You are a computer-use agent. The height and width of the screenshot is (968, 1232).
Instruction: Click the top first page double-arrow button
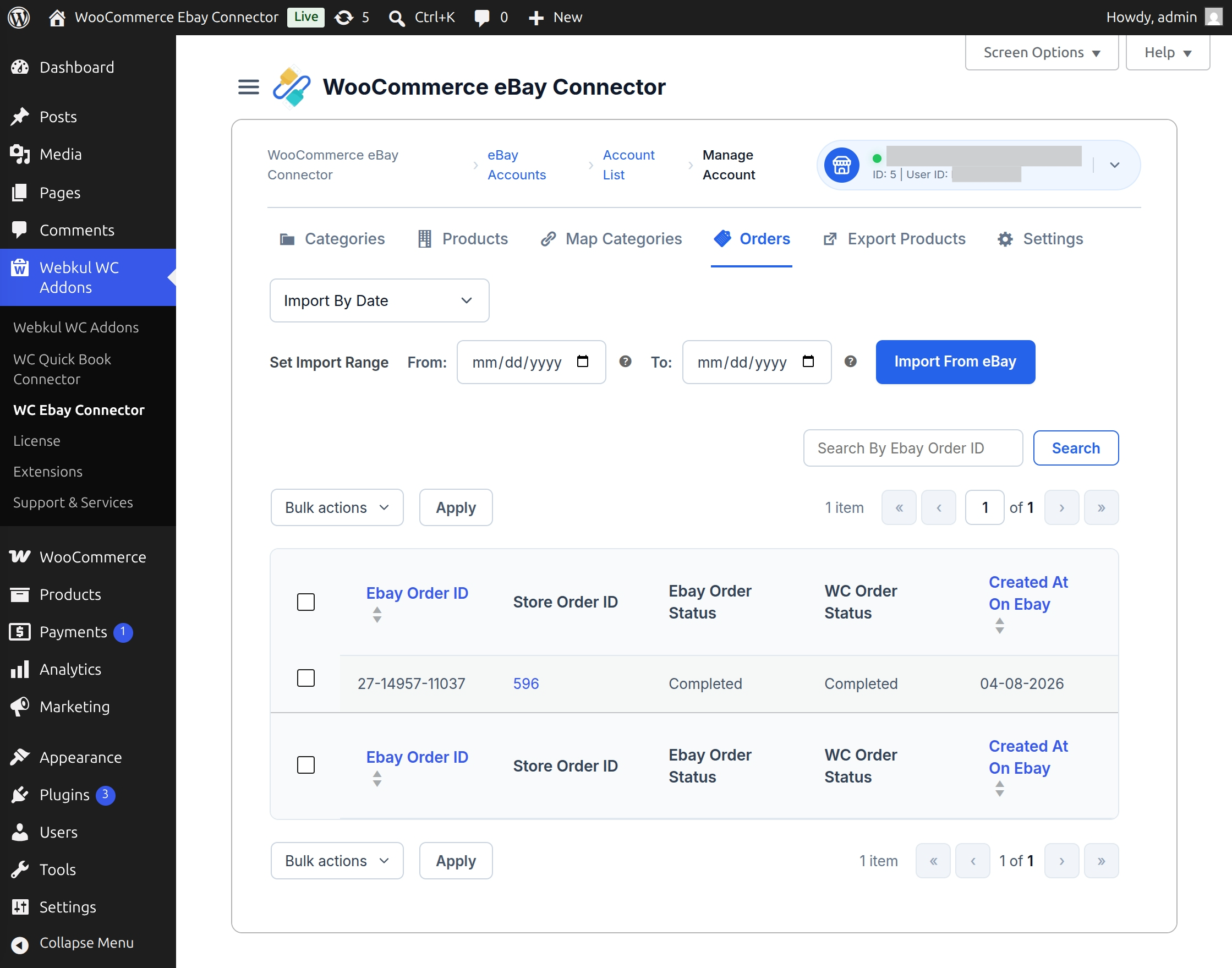coord(899,508)
